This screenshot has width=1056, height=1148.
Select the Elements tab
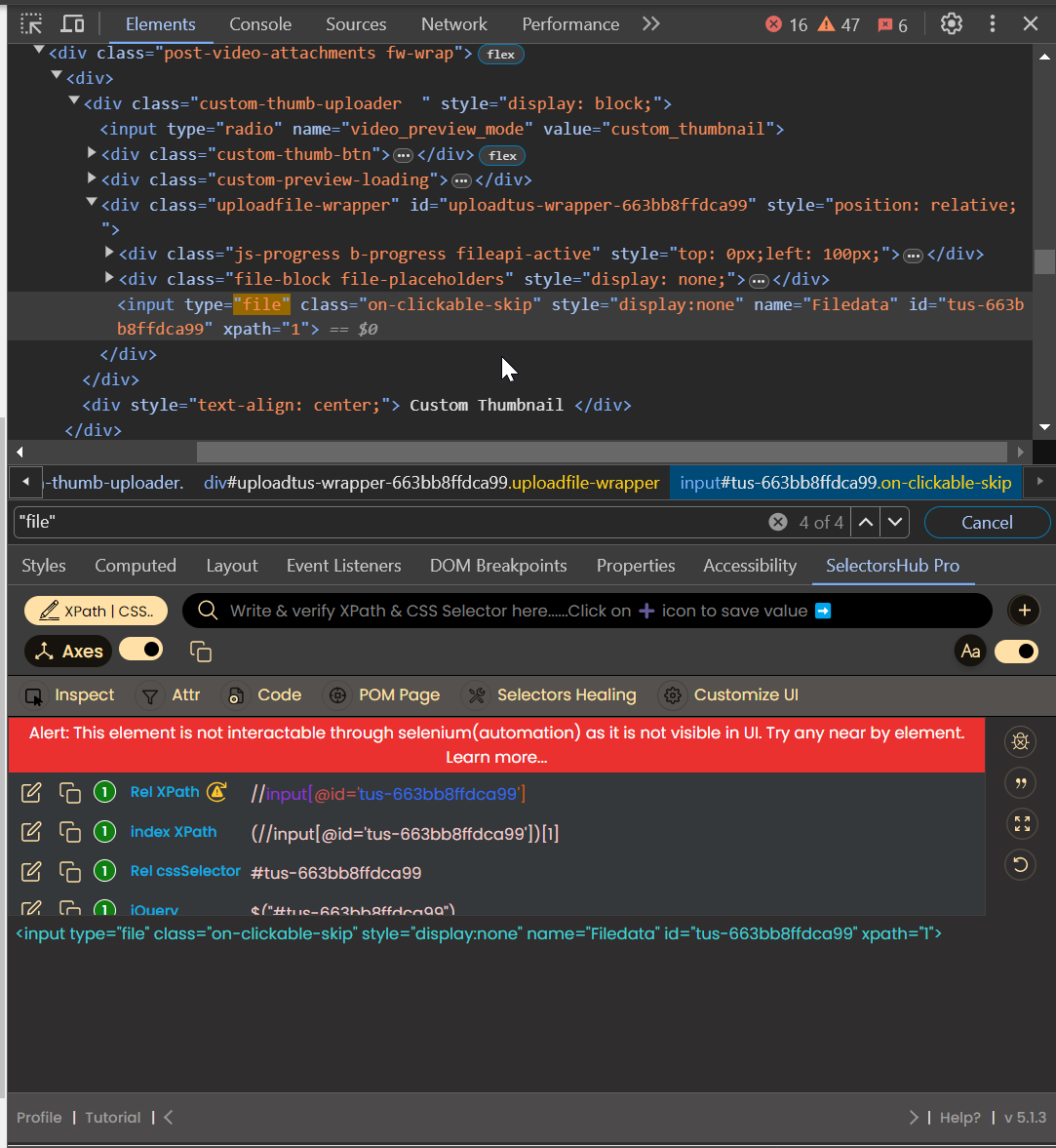[160, 24]
